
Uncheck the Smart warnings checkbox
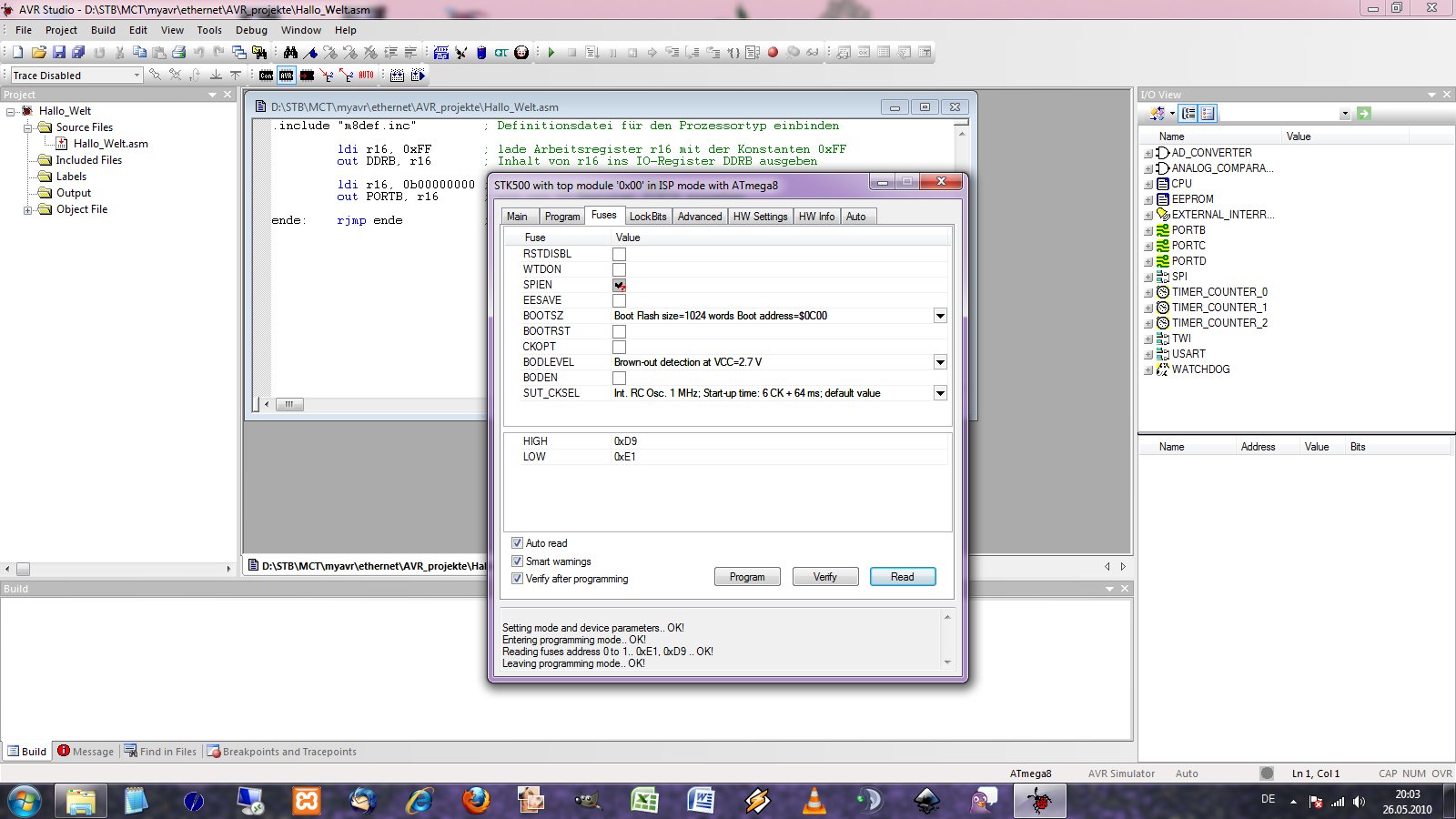(x=517, y=561)
